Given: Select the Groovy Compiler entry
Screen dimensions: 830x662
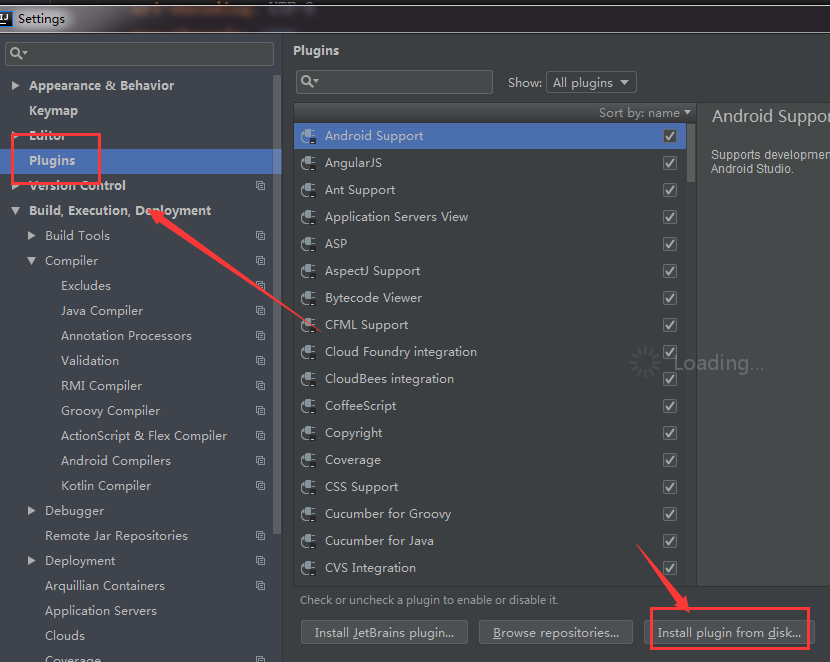Looking at the screenshot, I should [111, 411].
